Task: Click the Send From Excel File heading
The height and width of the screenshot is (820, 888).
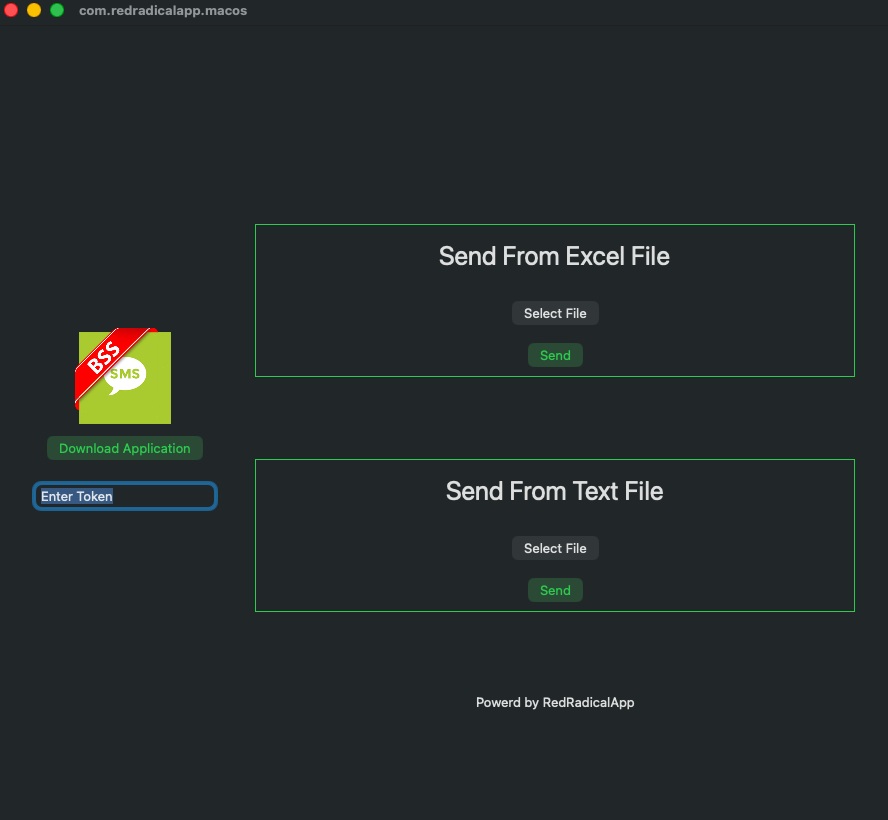Action: (554, 256)
